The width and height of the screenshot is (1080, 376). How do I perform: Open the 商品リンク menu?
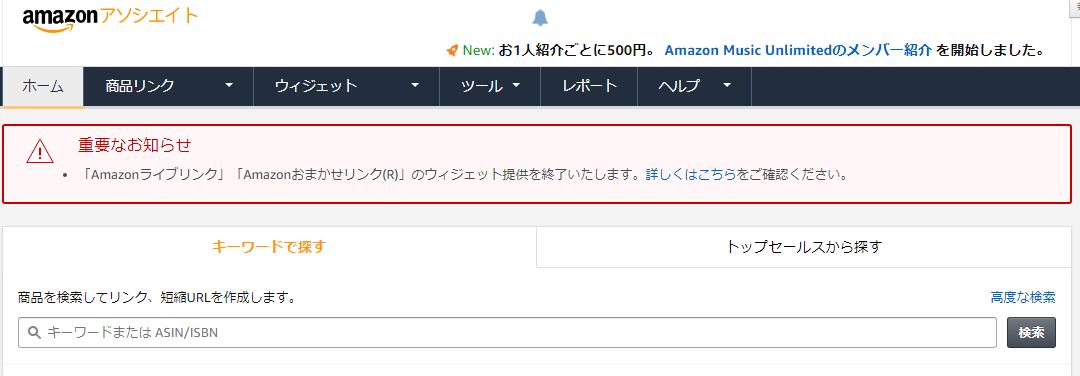[x=169, y=87]
